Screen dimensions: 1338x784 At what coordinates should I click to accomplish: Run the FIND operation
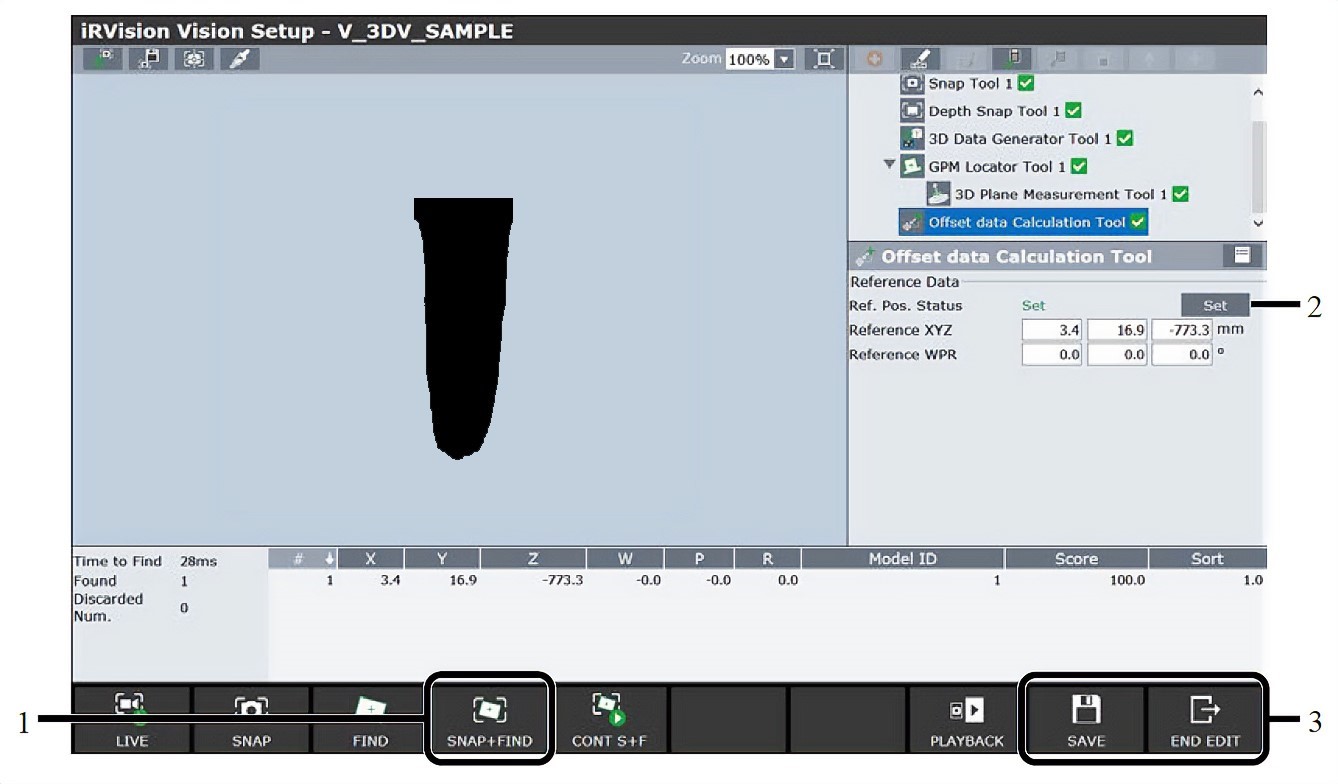click(370, 719)
